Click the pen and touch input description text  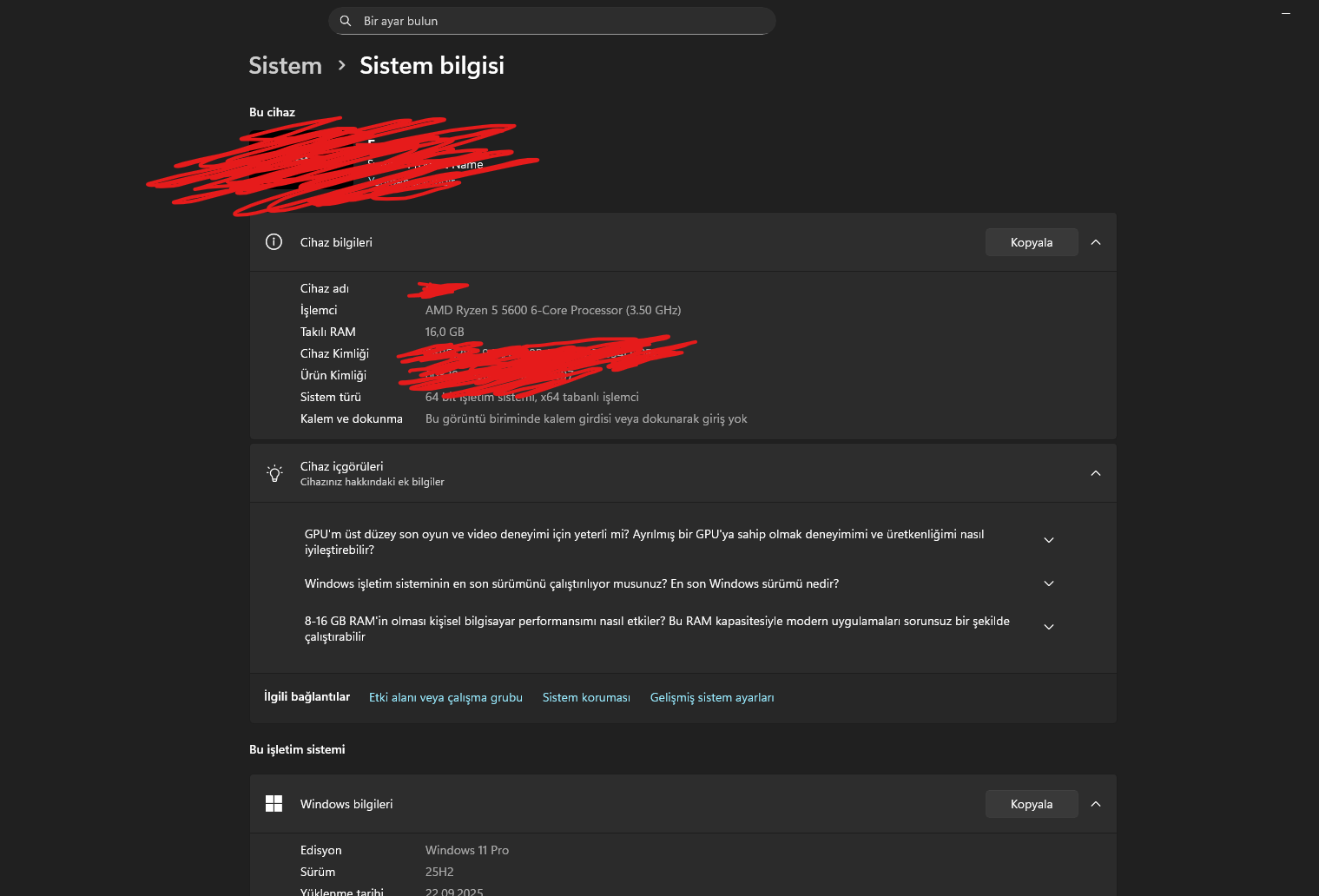(x=586, y=418)
